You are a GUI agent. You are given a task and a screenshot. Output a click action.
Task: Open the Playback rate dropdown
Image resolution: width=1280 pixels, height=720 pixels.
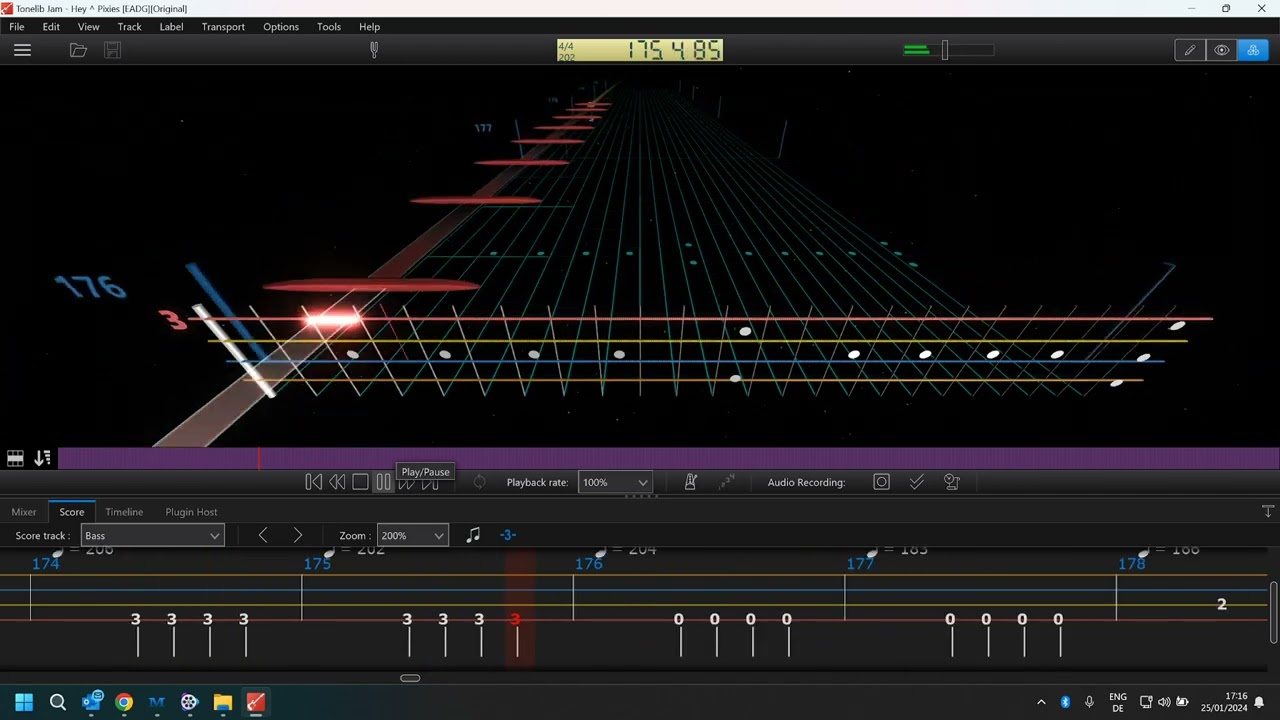[x=615, y=482]
